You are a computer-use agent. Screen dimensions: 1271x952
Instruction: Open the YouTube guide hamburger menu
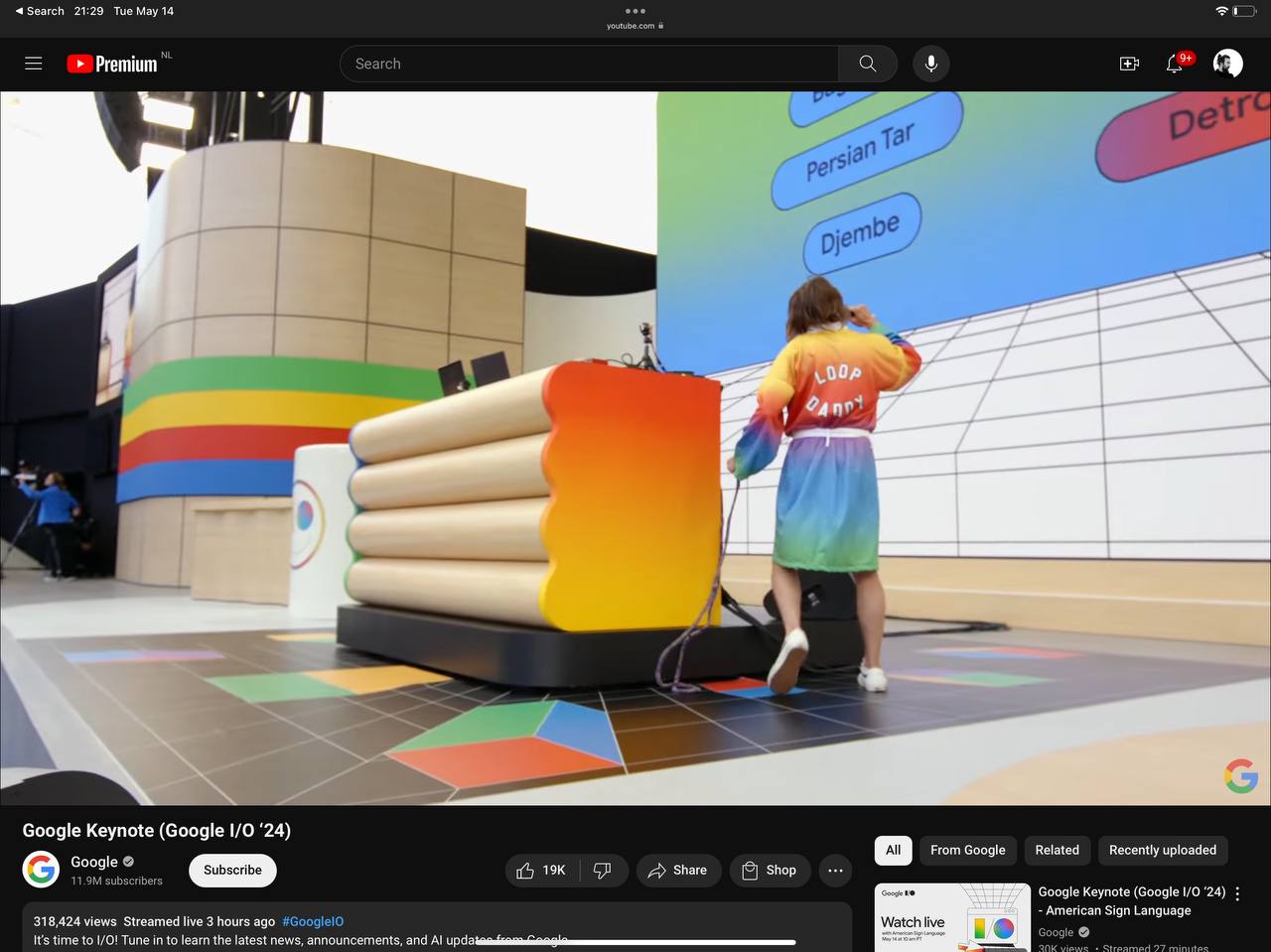point(33,64)
